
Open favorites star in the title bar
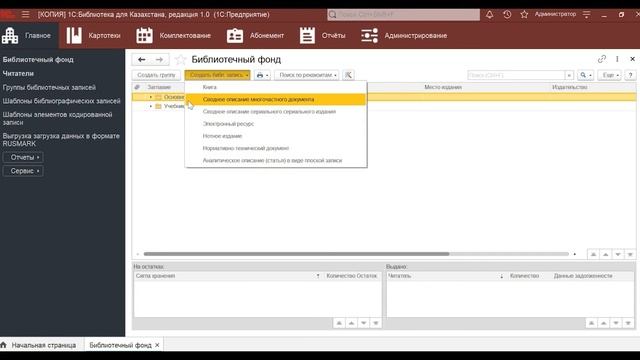tap(524, 14)
